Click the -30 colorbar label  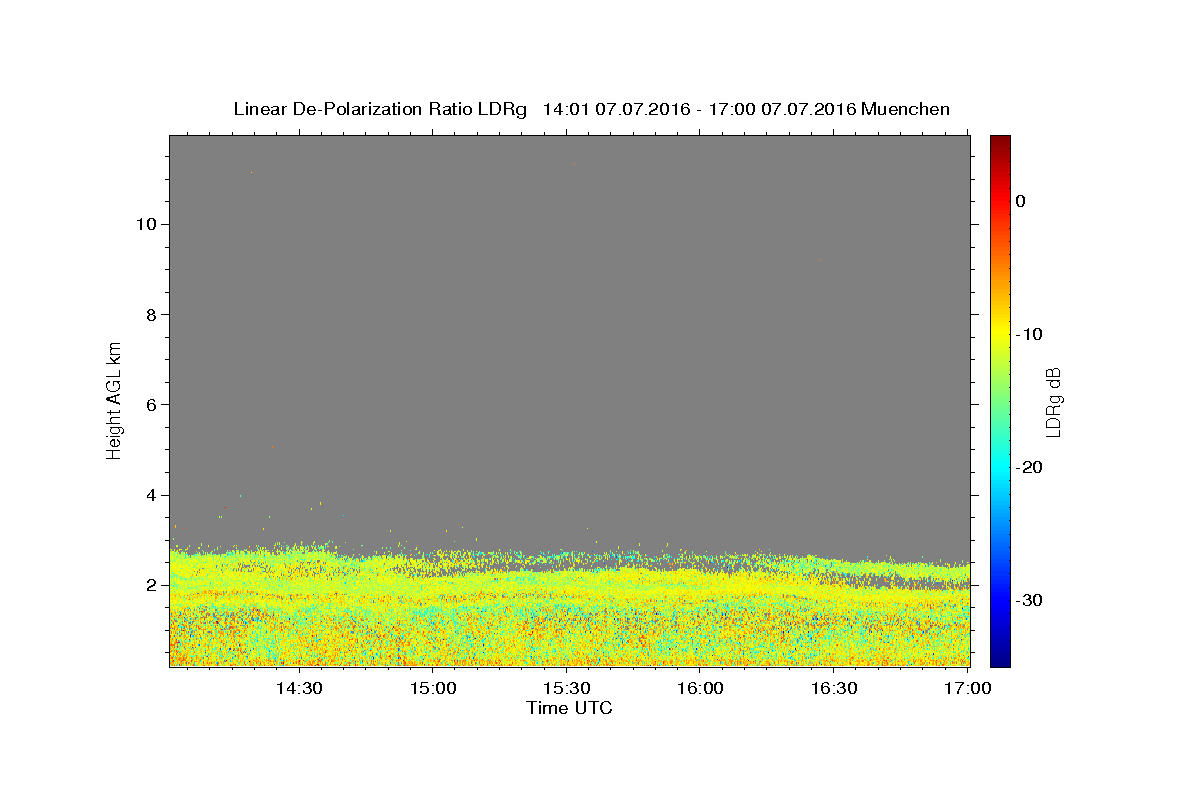1030,600
